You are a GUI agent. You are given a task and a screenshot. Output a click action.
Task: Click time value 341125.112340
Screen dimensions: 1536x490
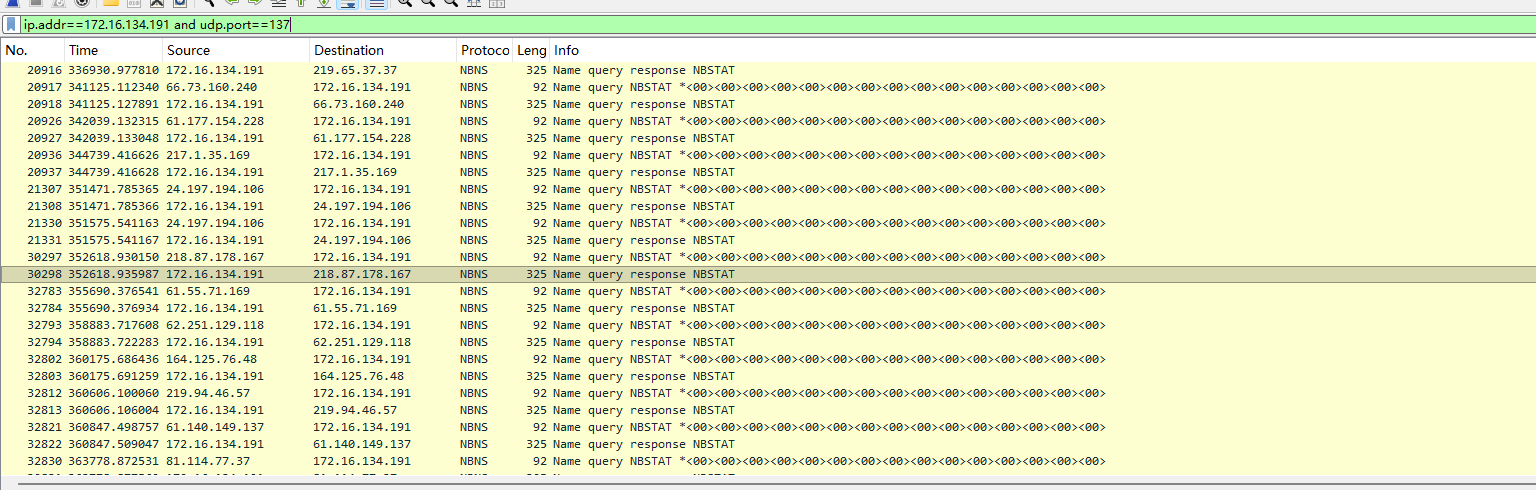pyautogui.click(x=113, y=87)
